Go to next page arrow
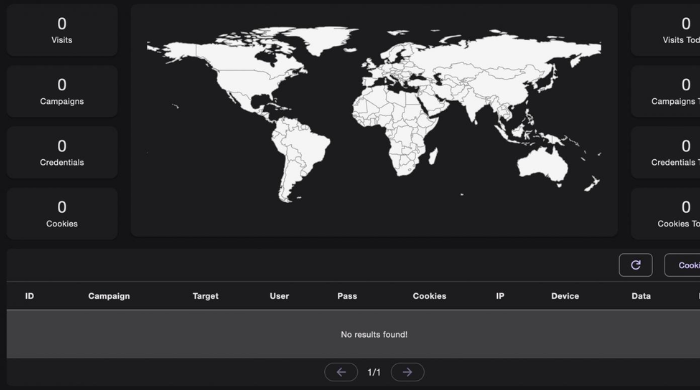 click(407, 372)
